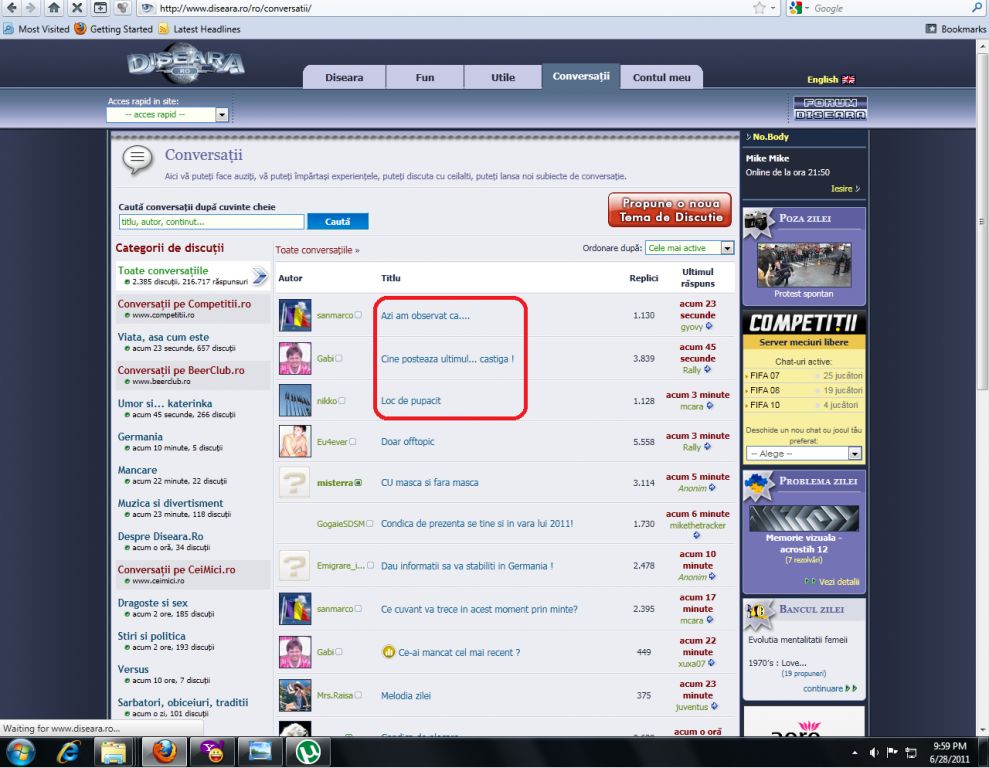Click the status box next to Eu4ever
The width and height of the screenshot is (989, 768).
353,441
